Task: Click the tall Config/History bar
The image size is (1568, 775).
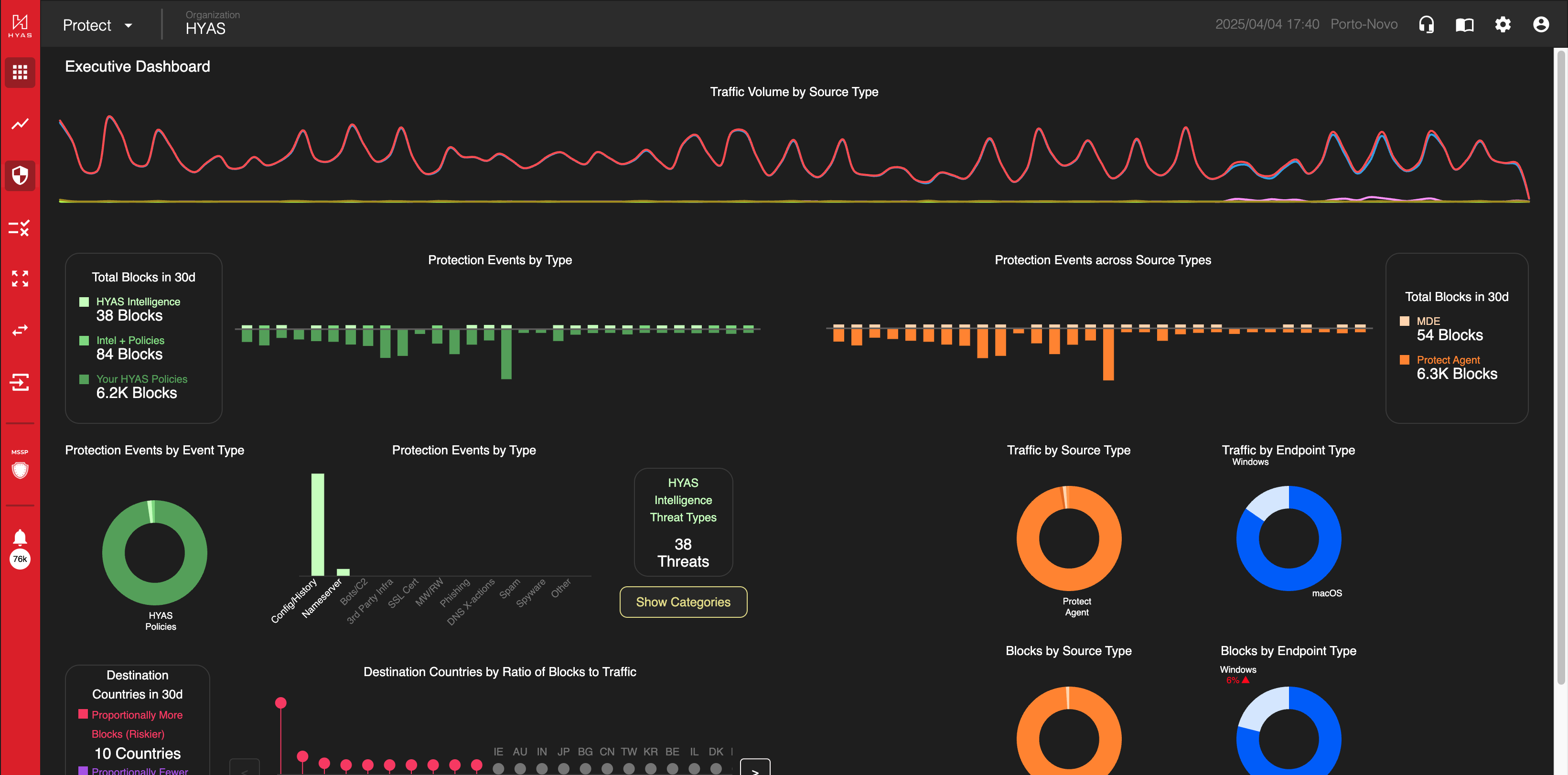Action: pos(318,524)
